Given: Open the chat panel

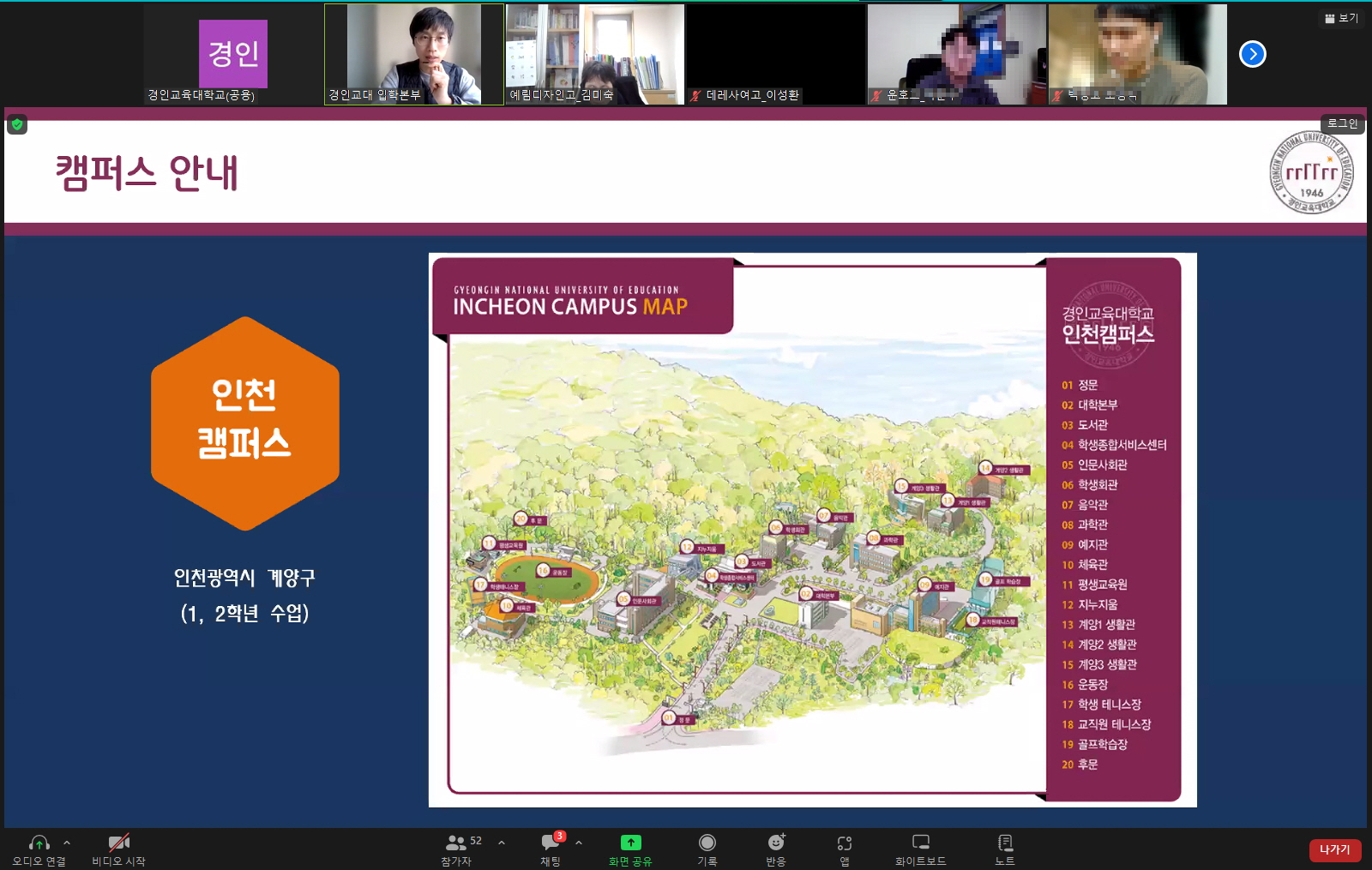Looking at the screenshot, I should tap(551, 843).
